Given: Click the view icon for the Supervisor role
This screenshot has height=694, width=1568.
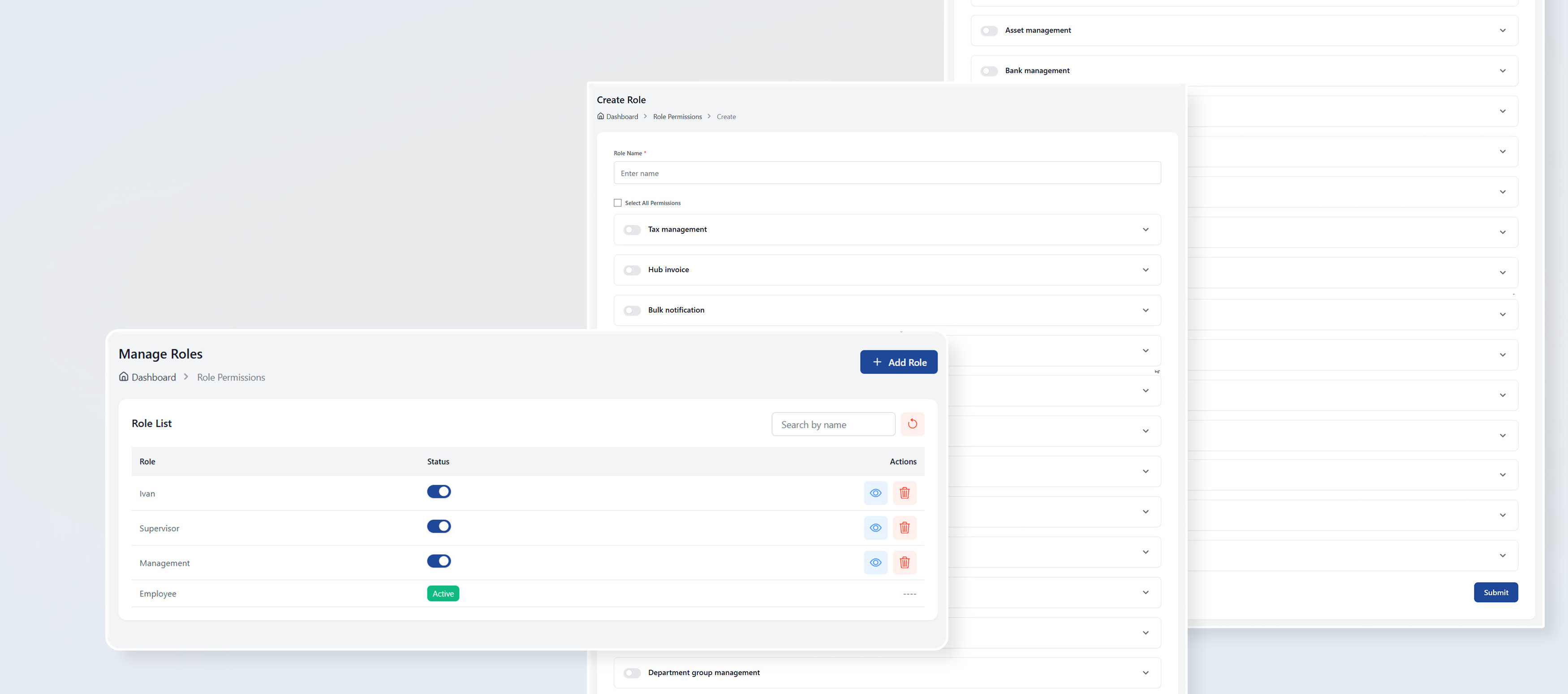Looking at the screenshot, I should coord(875,528).
